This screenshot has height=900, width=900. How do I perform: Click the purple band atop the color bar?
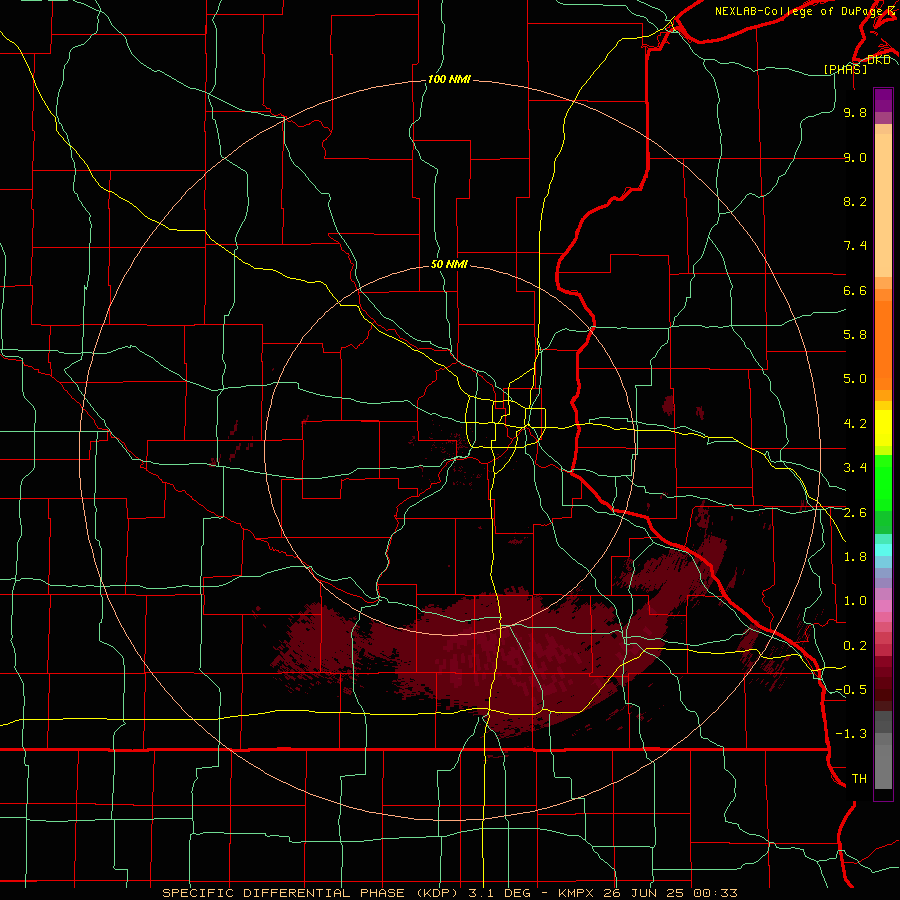(883, 100)
